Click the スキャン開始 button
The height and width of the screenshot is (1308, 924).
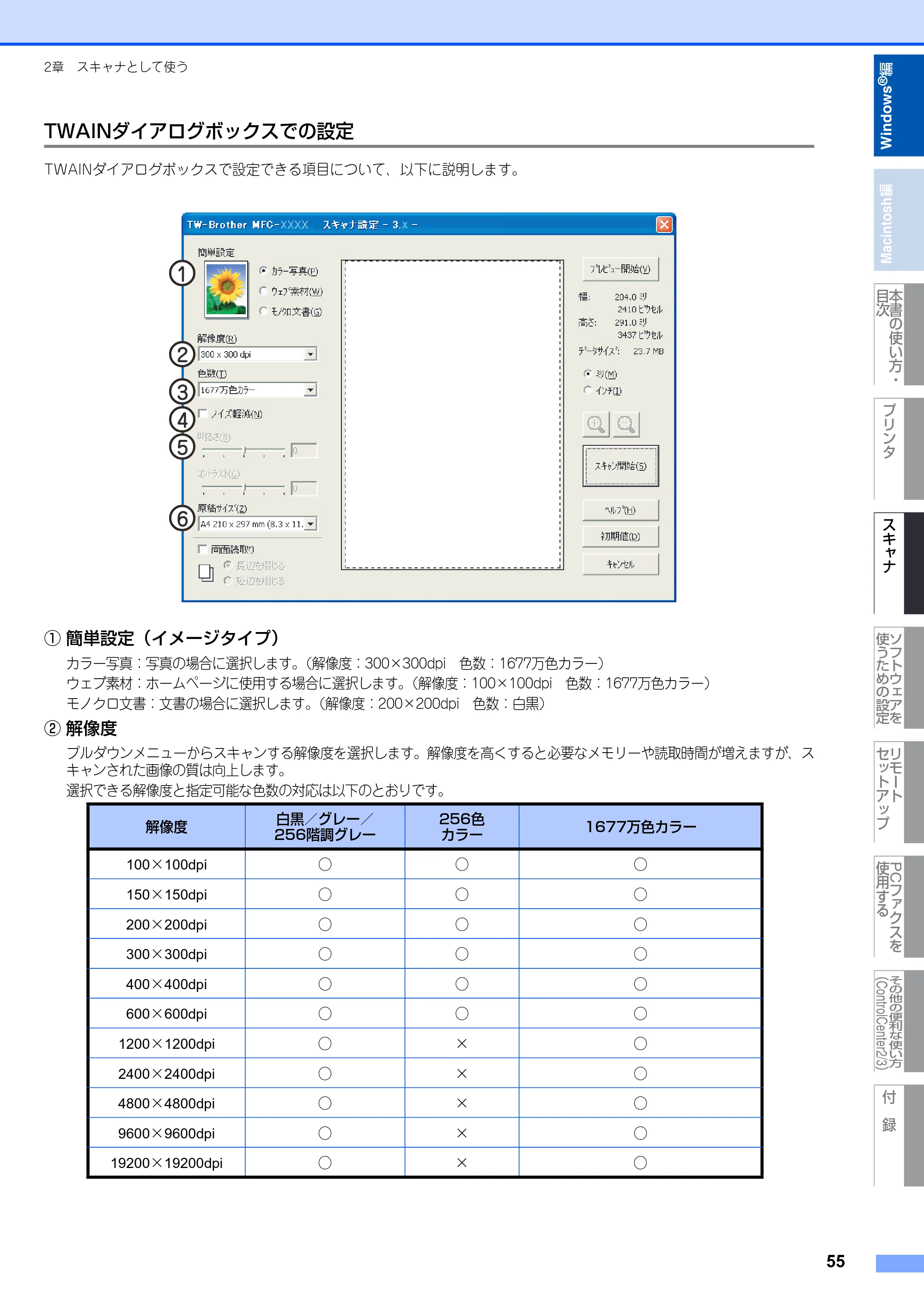click(620, 466)
